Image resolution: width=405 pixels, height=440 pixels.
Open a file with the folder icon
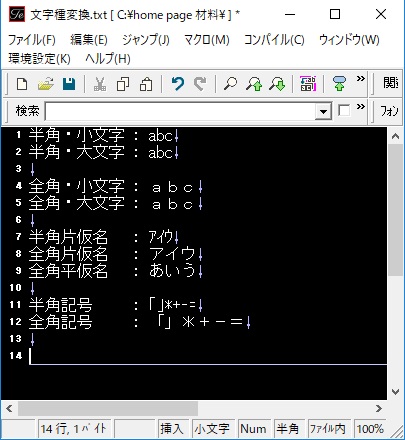(46, 84)
